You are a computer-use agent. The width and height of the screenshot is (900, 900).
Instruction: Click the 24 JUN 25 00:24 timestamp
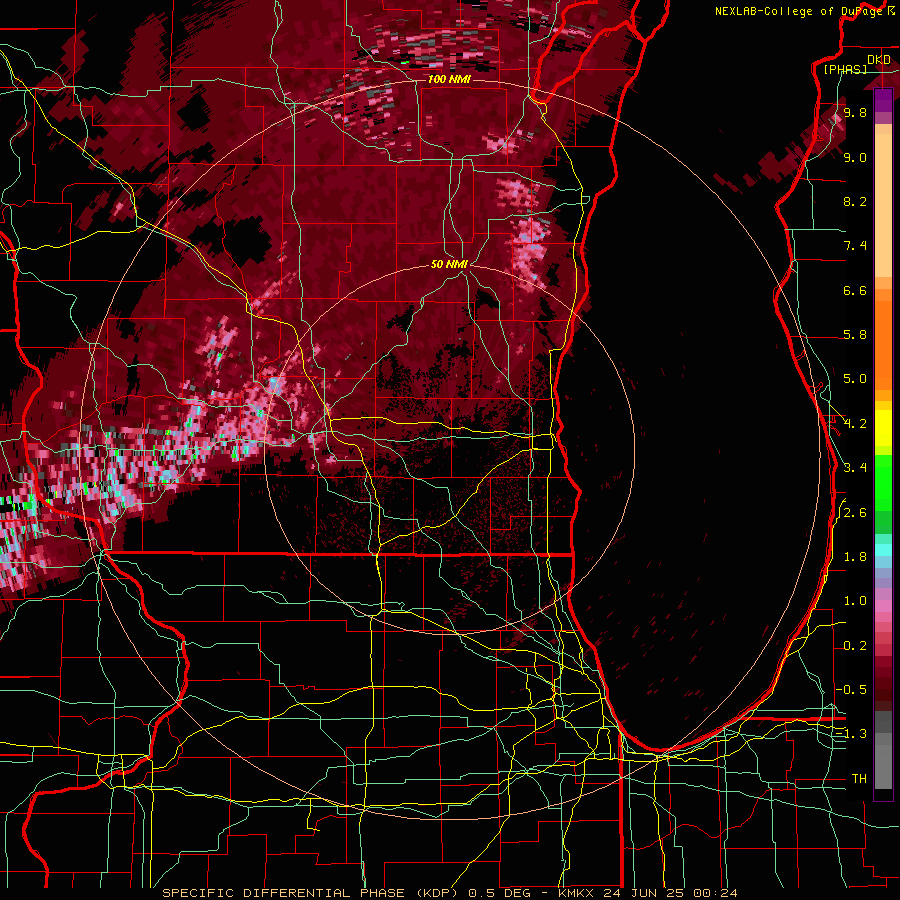670,893
